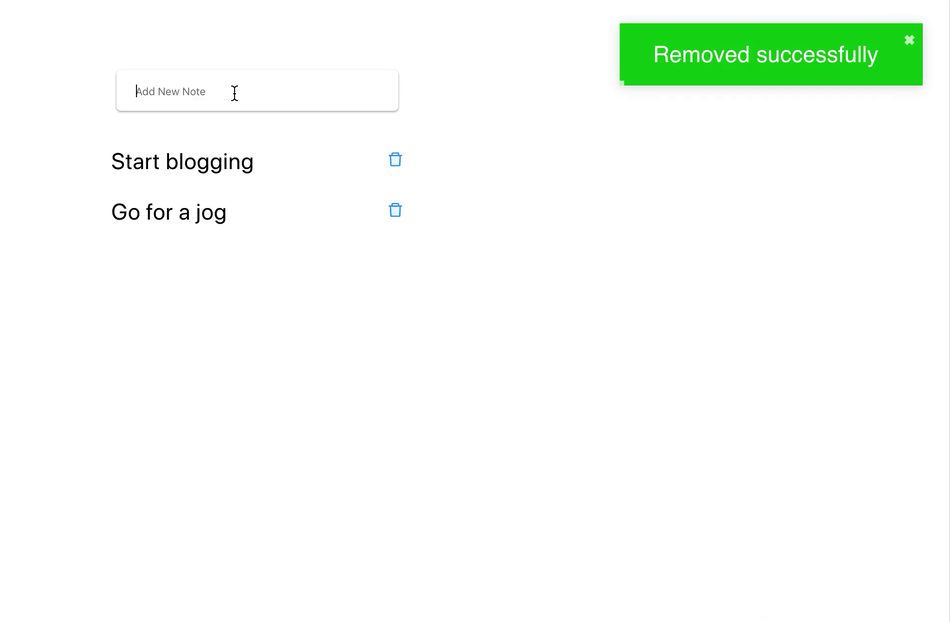Click the Add New Note placeholder text
The width and height of the screenshot is (950, 622).
171,91
